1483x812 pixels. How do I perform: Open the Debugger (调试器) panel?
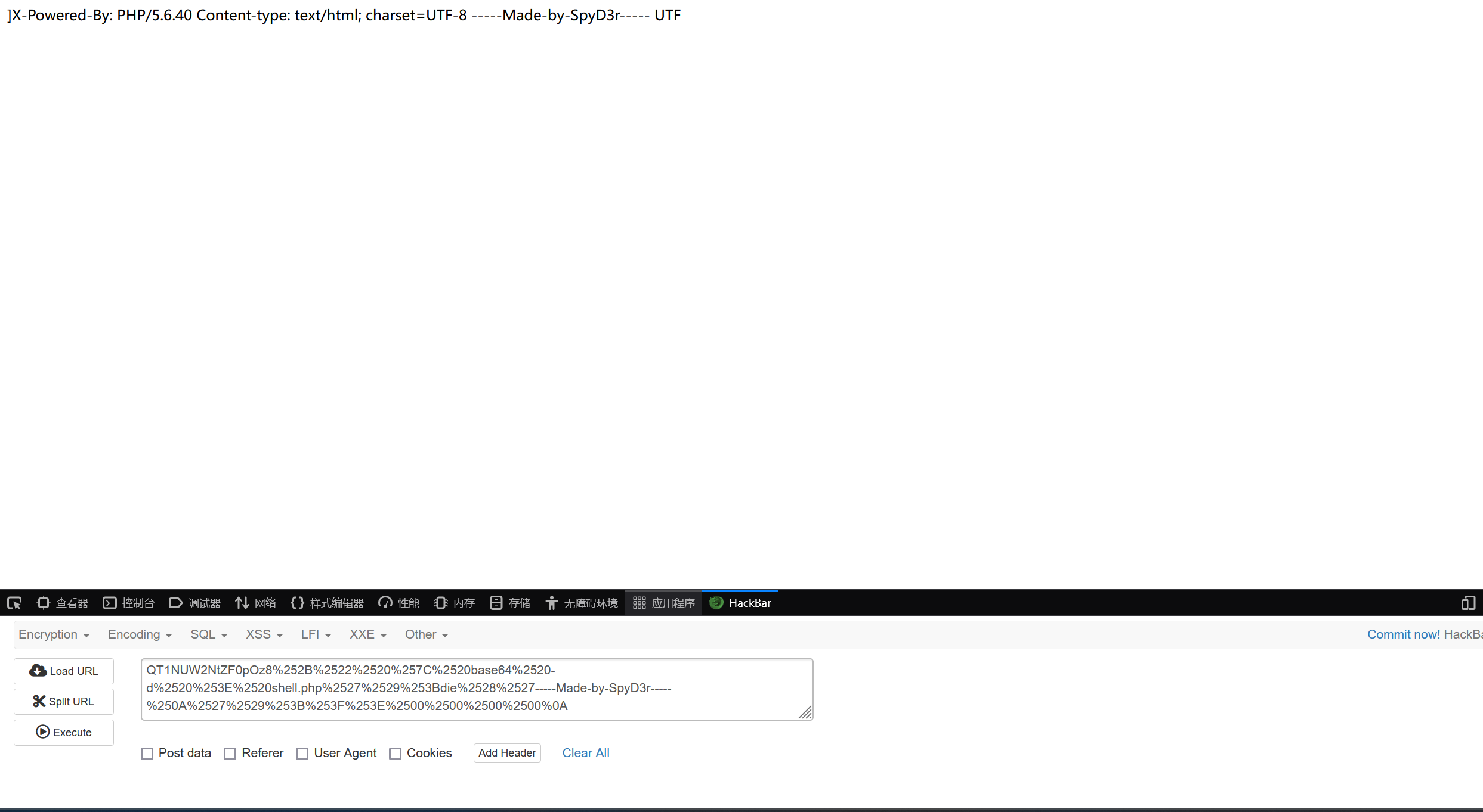click(x=195, y=603)
